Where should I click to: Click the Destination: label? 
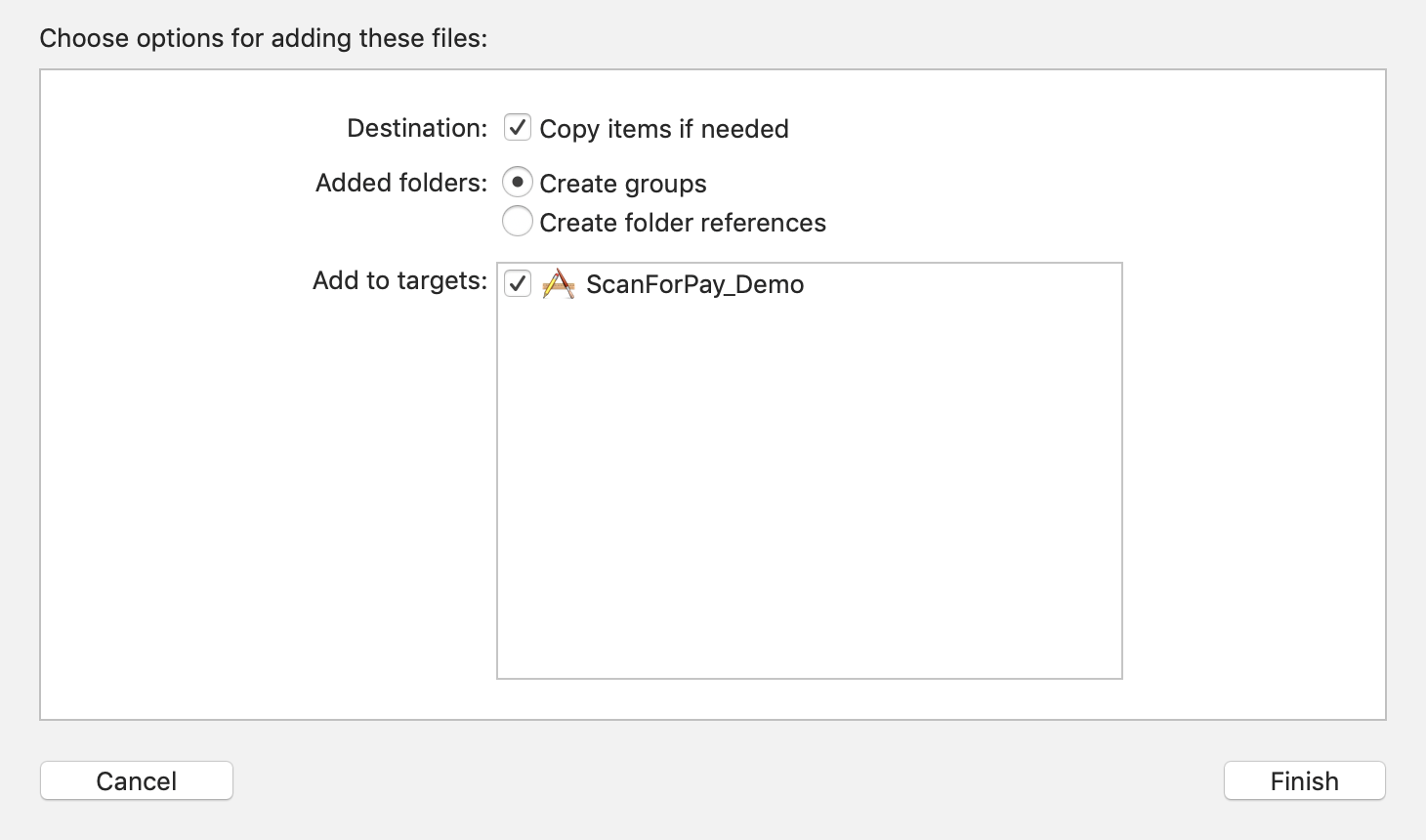417,128
